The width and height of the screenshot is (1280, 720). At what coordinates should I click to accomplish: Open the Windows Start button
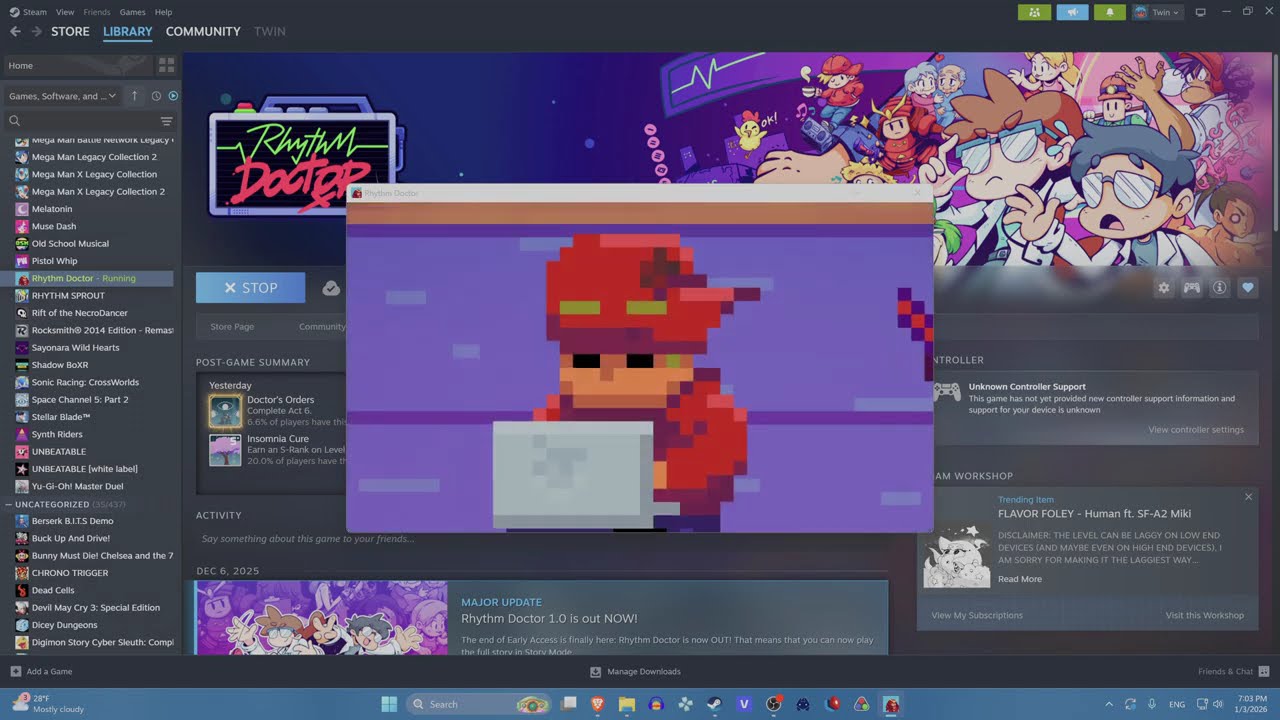click(x=389, y=704)
